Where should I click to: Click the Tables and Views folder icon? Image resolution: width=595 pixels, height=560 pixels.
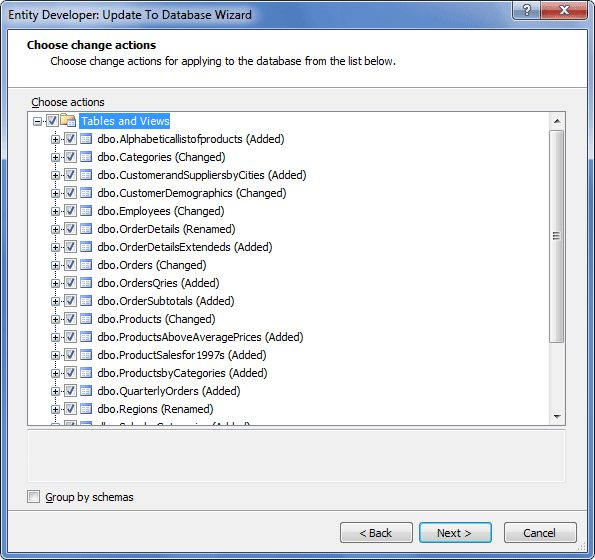tap(68, 121)
